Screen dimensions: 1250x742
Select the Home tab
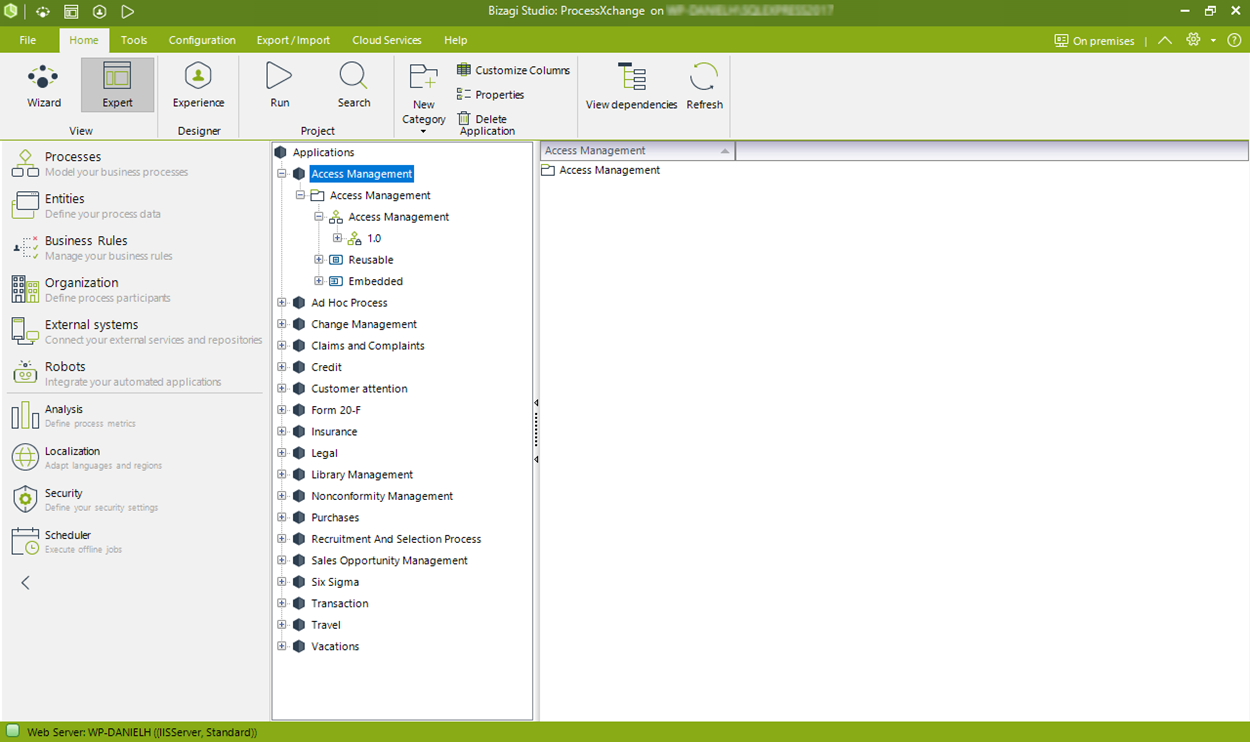click(x=84, y=40)
